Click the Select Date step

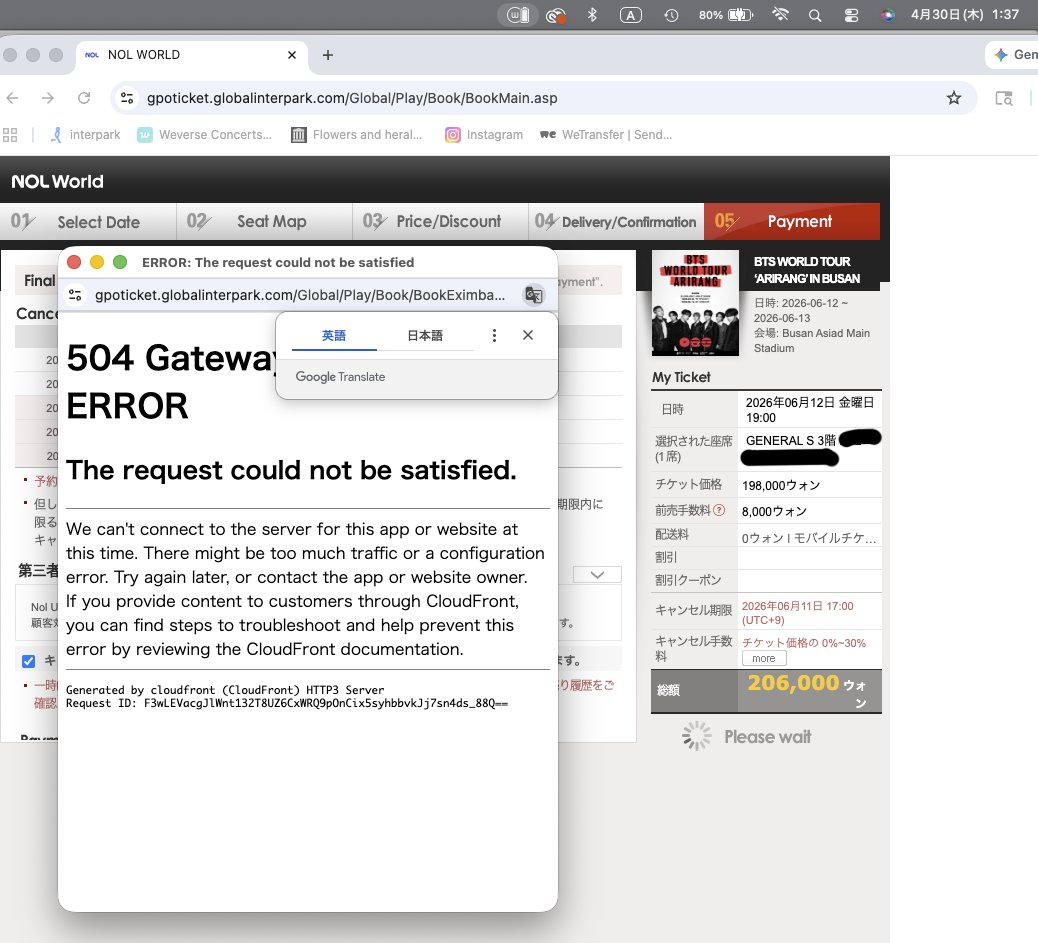click(x=88, y=221)
